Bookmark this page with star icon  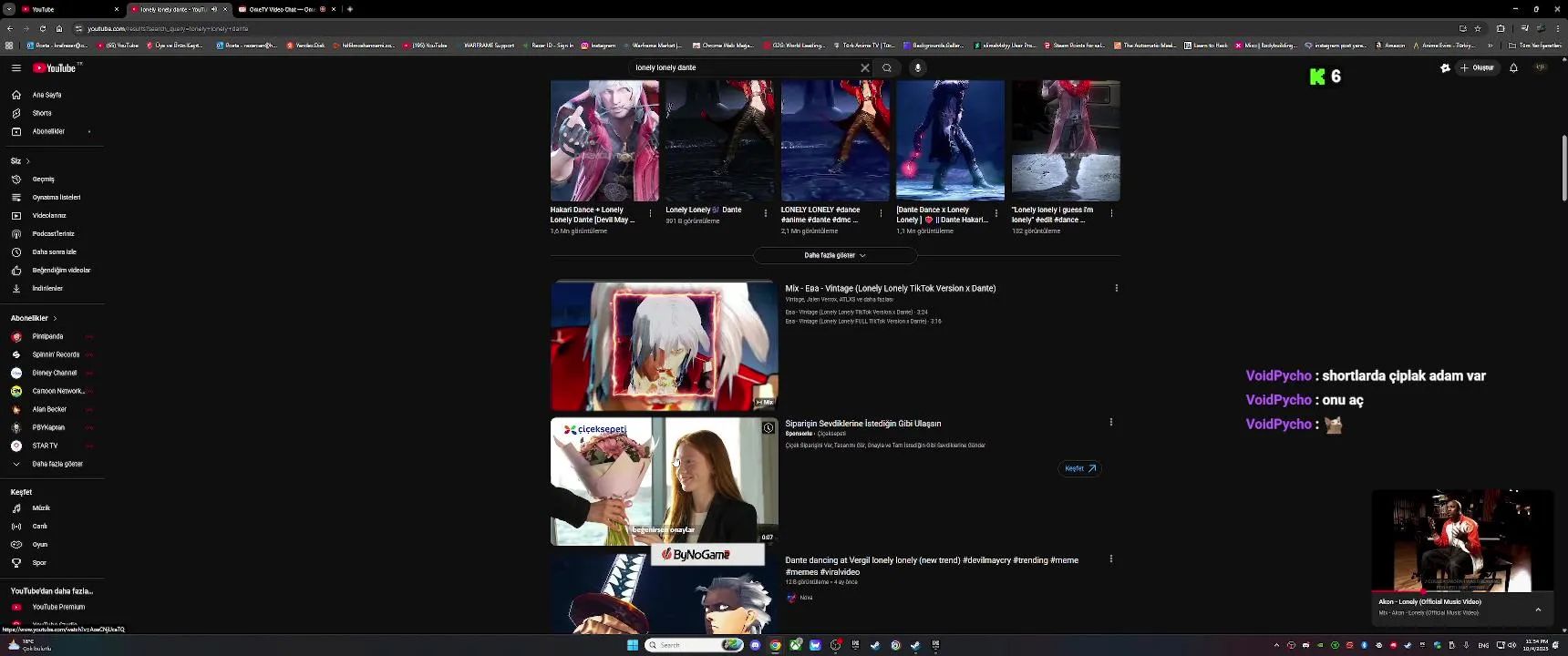(x=1478, y=28)
